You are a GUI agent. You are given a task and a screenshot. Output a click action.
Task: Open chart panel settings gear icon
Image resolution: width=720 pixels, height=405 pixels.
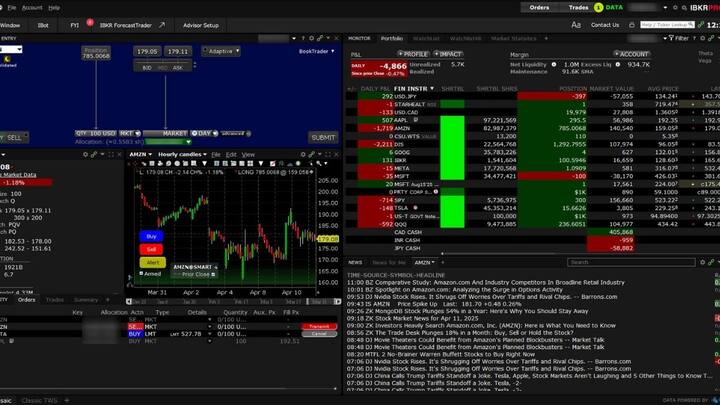tap(303, 155)
